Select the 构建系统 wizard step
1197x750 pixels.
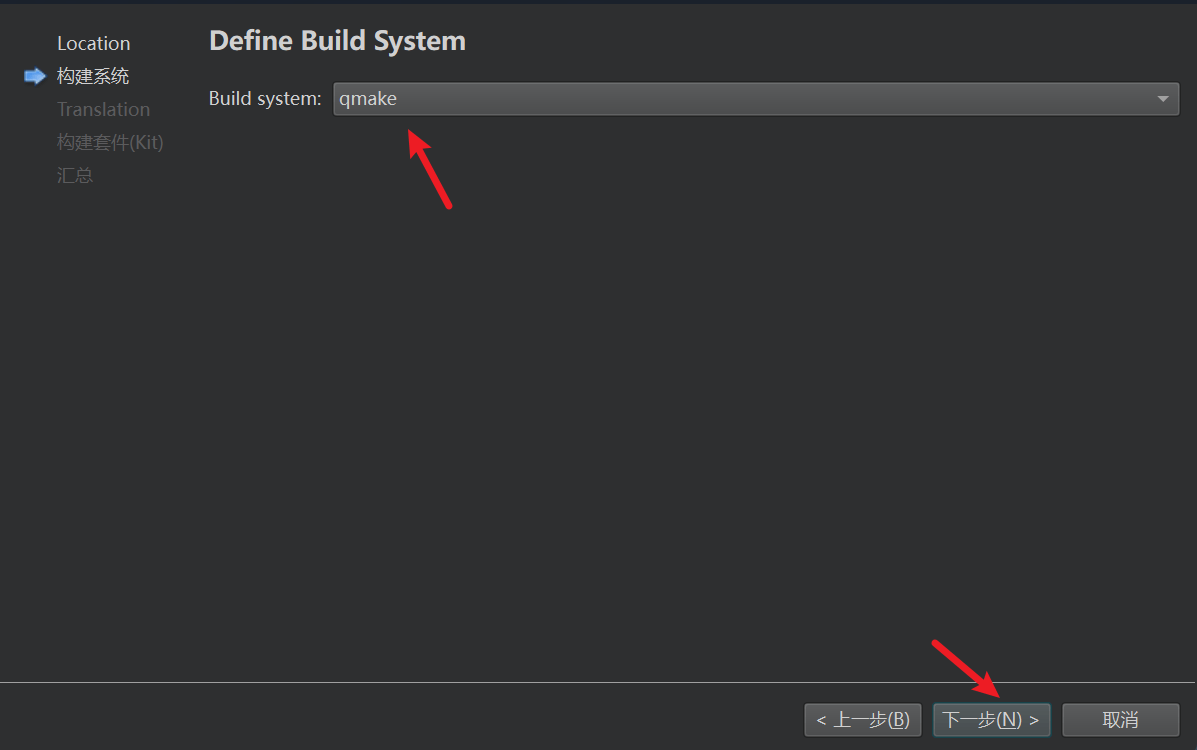(x=93, y=76)
